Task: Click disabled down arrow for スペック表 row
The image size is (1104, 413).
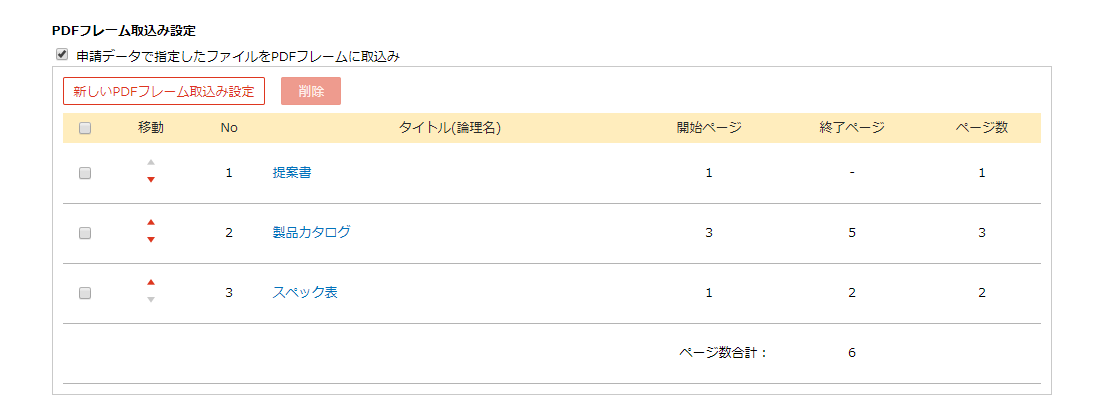Action: coord(151,300)
